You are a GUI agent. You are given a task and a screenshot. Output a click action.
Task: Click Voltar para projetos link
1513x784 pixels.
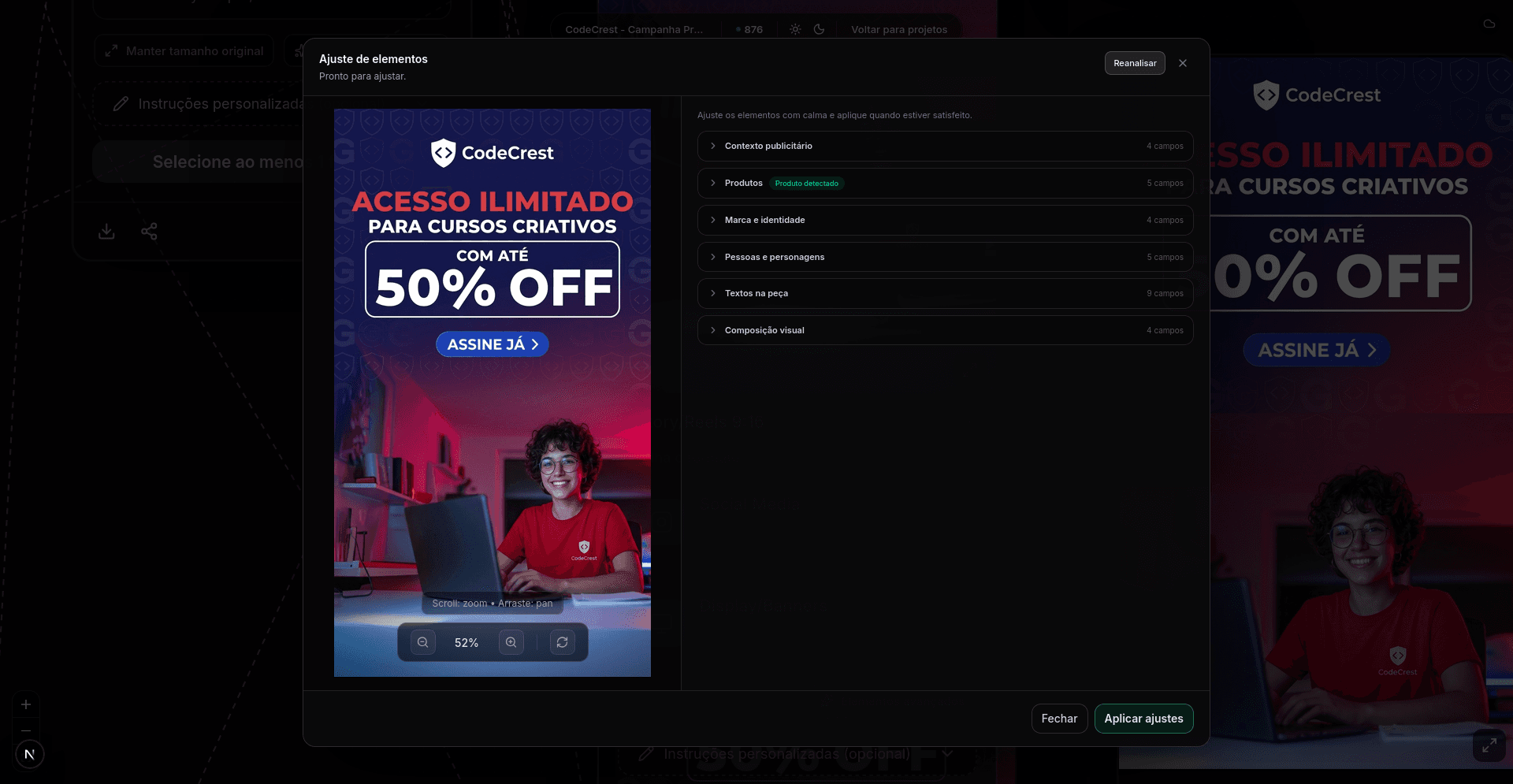(899, 30)
